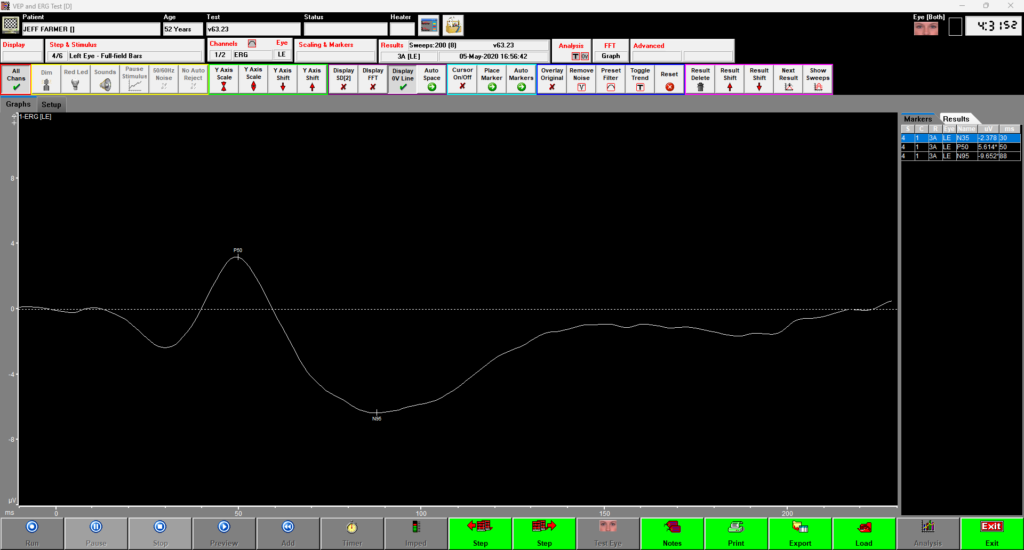
Task: Toggle Overlay Original display
Action: pos(552,79)
